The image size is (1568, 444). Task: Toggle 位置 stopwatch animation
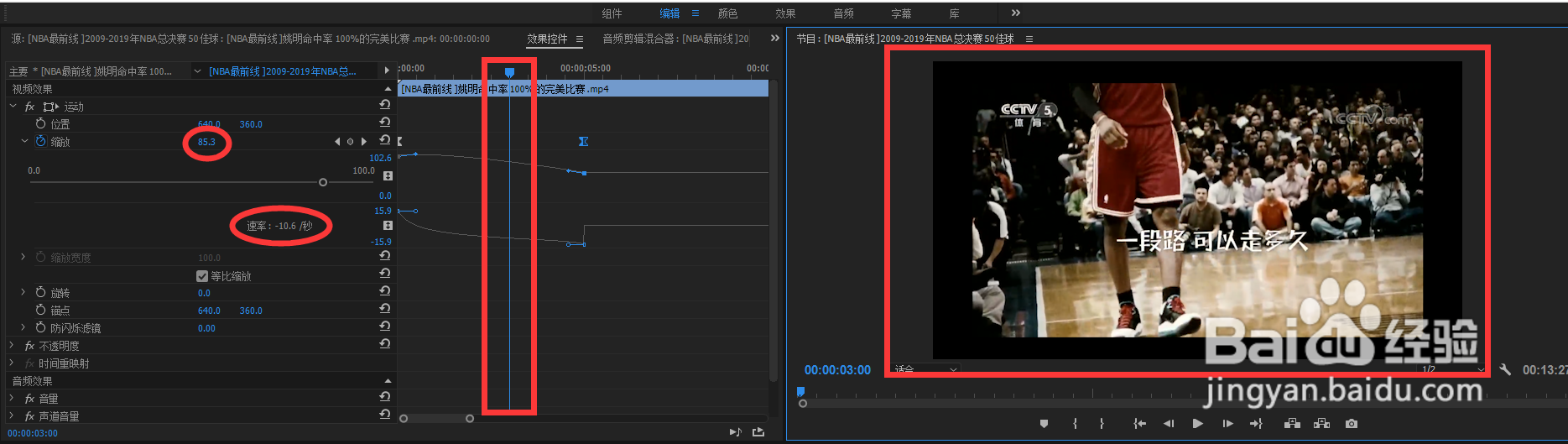point(40,123)
